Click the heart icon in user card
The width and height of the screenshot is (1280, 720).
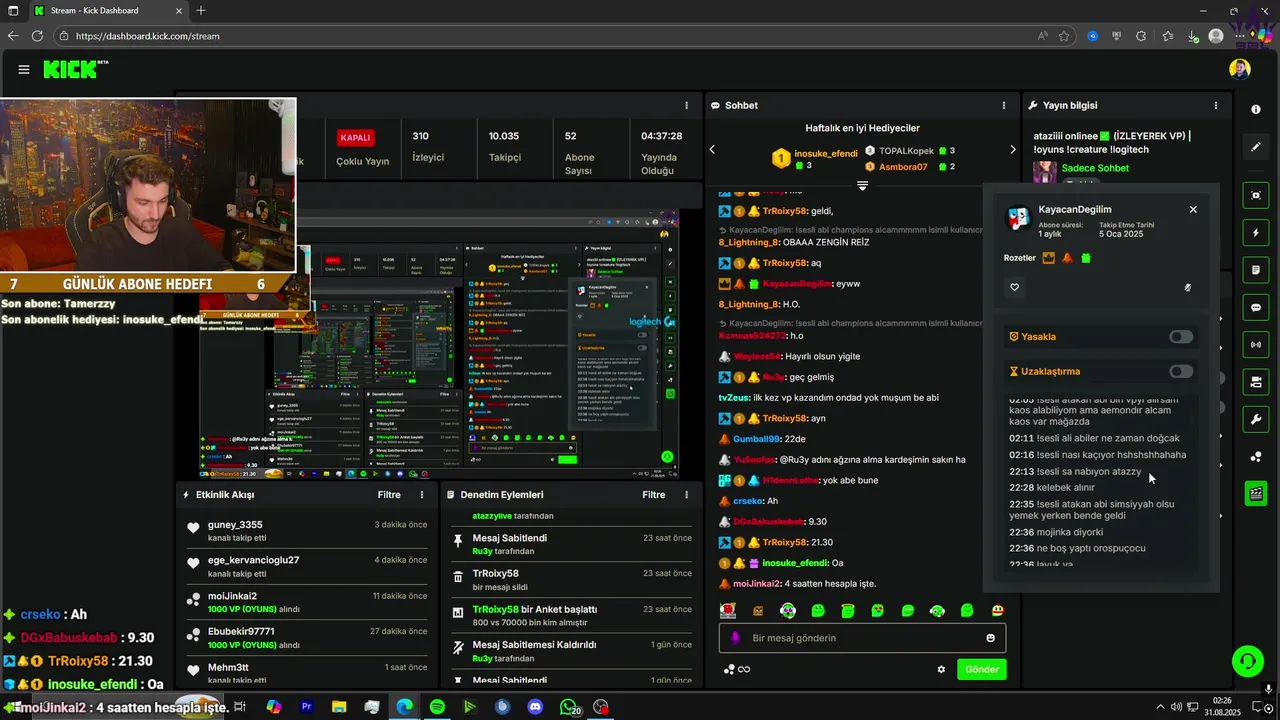pos(1015,287)
